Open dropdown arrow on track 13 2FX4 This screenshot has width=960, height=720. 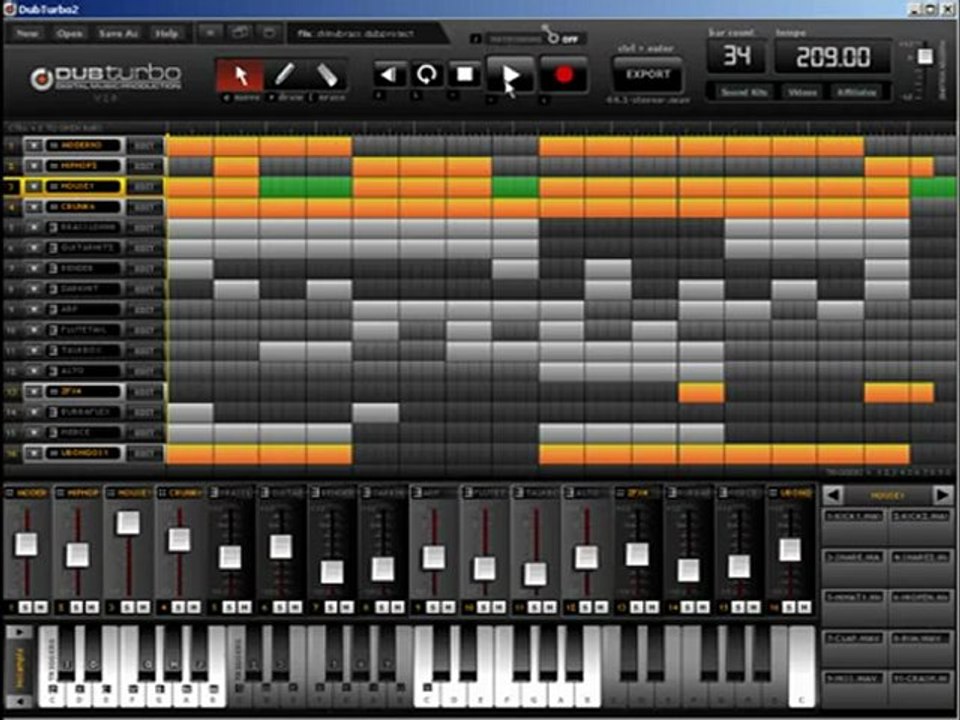point(34,391)
